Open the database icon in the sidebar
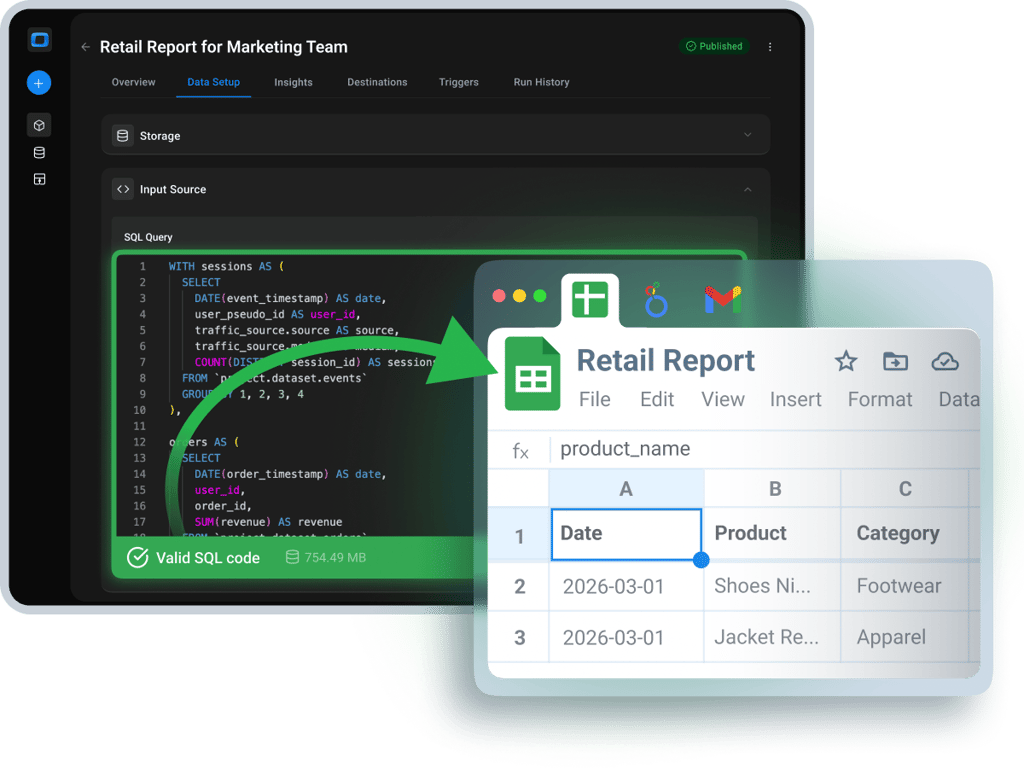This screenshot has height=768, width=1024. (39, 153)
